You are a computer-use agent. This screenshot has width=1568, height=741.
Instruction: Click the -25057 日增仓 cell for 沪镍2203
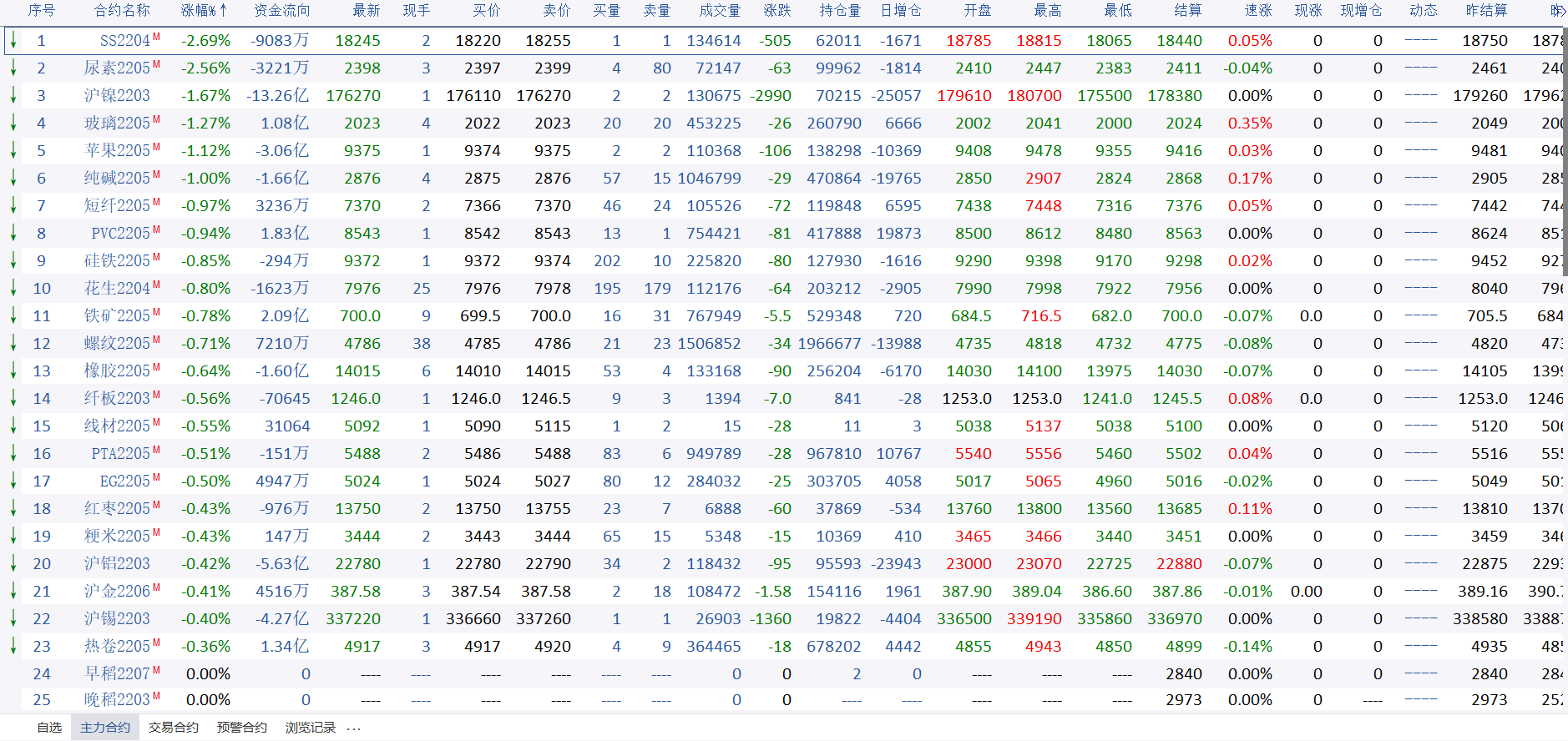coord(896,95)
